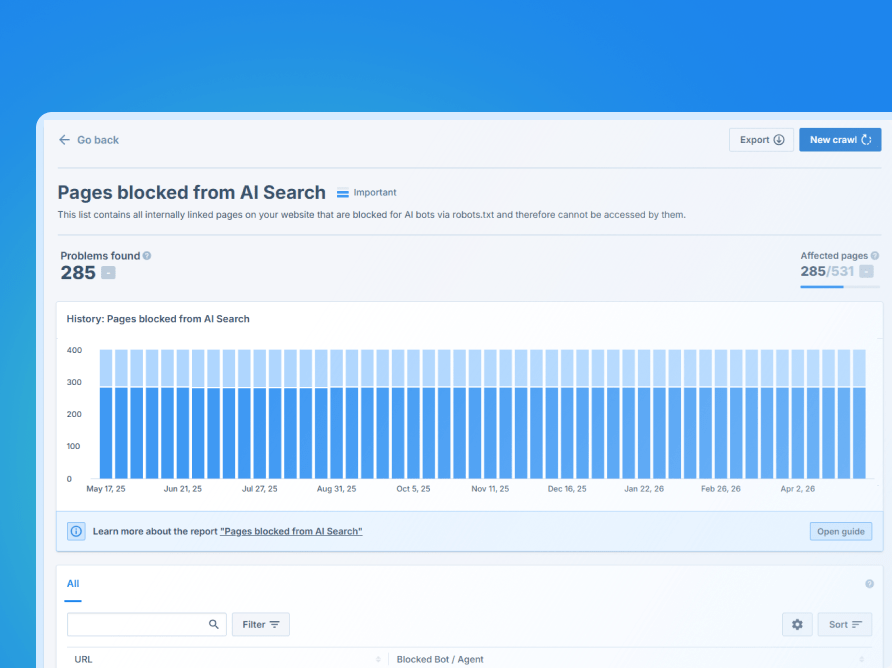
Task: Click the Jan 22, 26 axis label
Action: (644, 489)
